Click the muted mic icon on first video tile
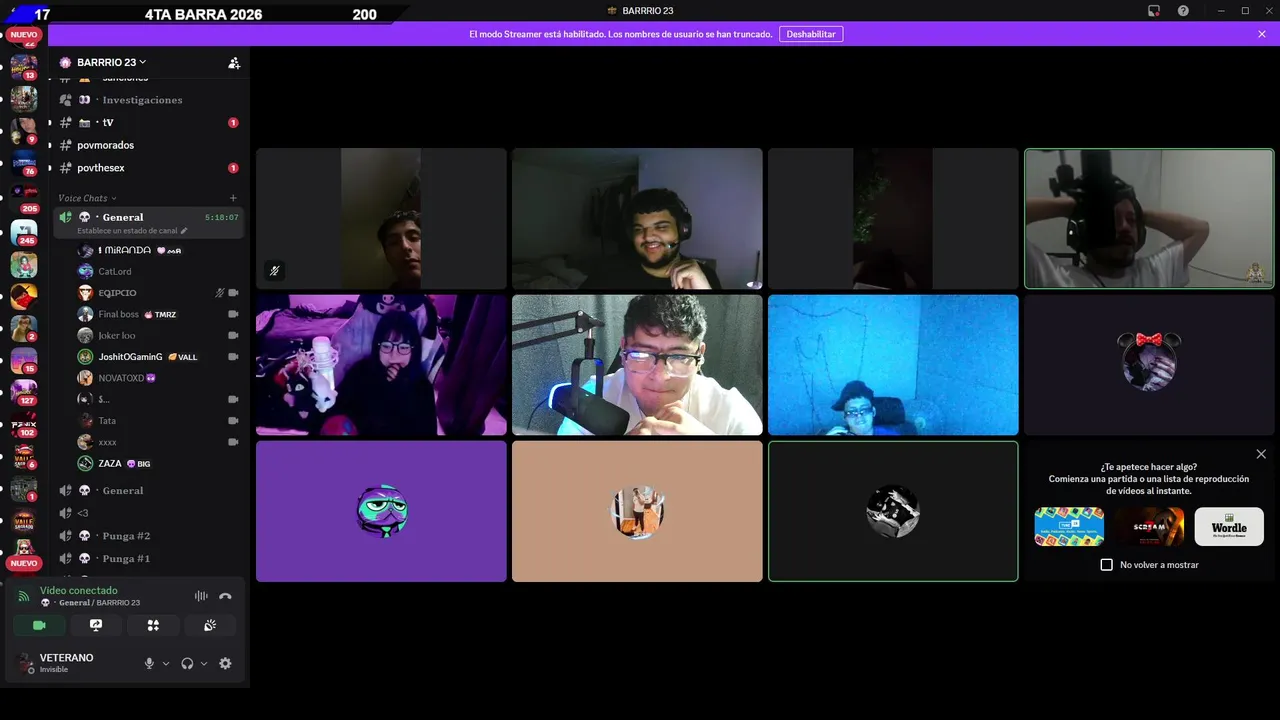Viewport: 1280px width, 720px height. (274, 271)
